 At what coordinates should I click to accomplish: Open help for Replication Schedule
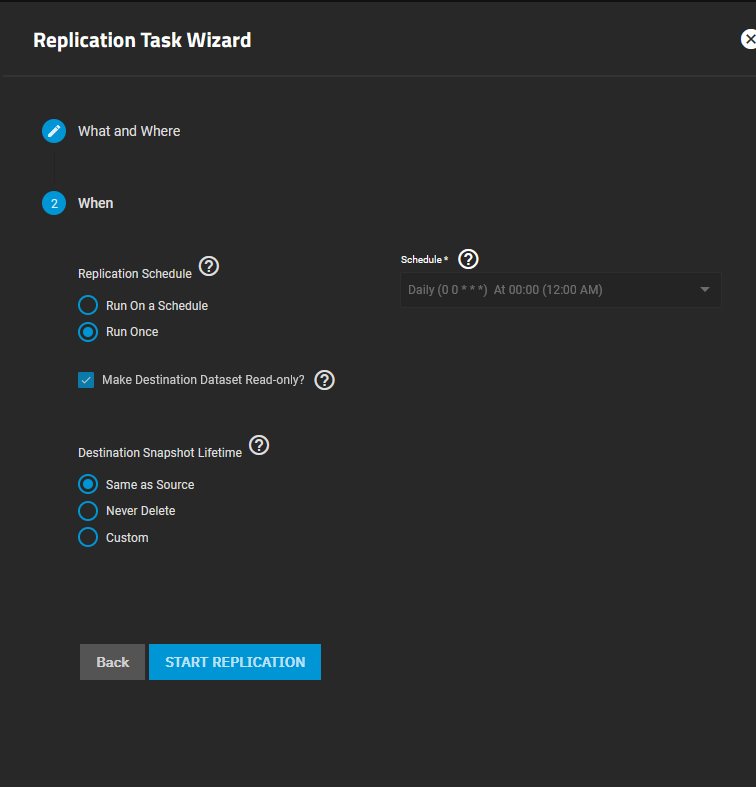[x=209, y=266]
